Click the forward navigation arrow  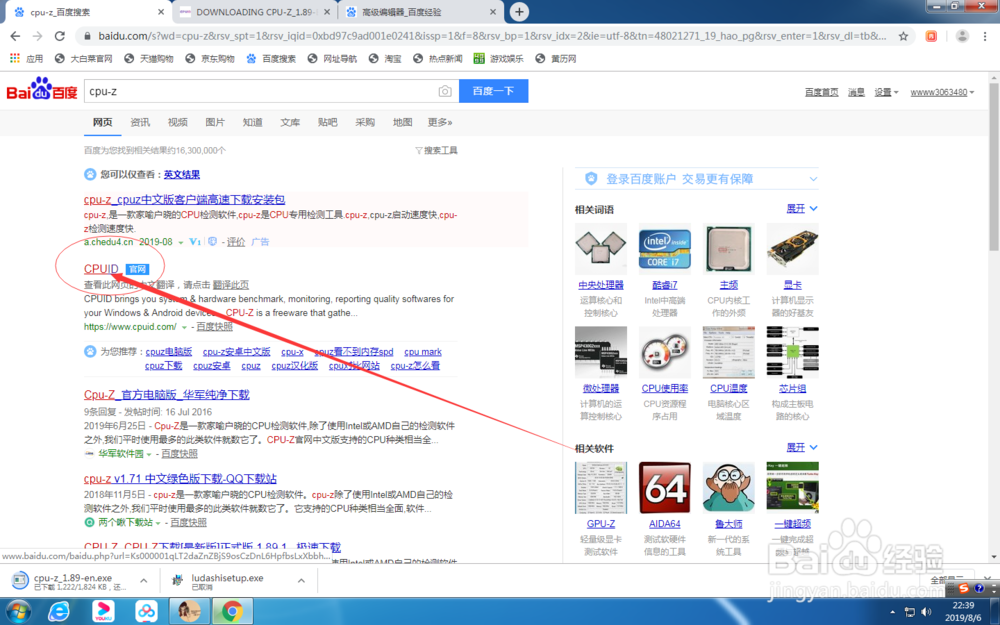38,35
